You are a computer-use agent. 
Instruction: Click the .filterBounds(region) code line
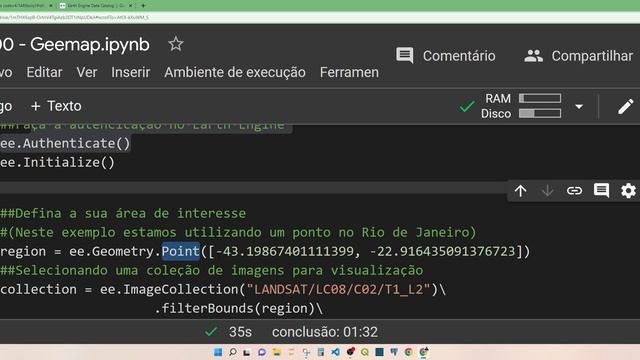click(238, 308)
